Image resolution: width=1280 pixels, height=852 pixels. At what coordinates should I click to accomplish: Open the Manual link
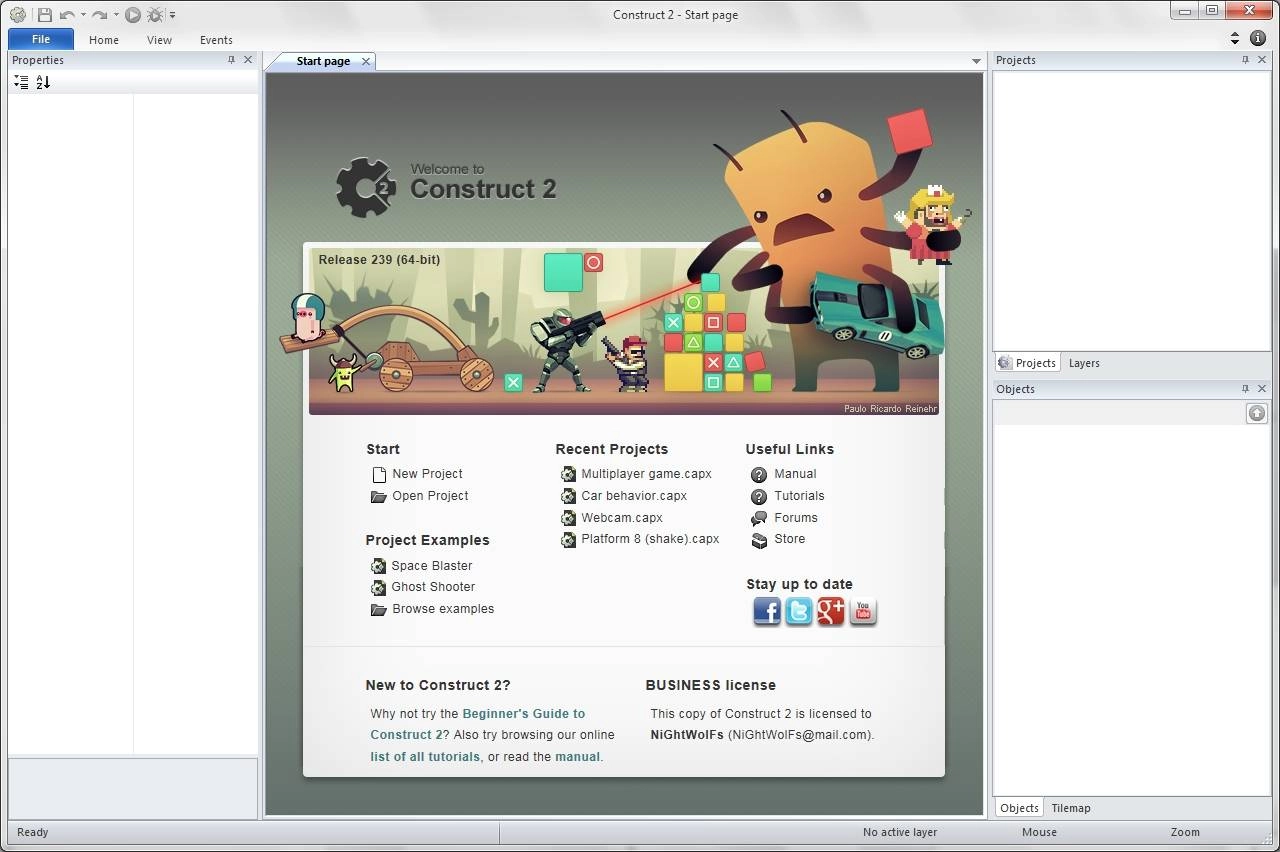795,474
